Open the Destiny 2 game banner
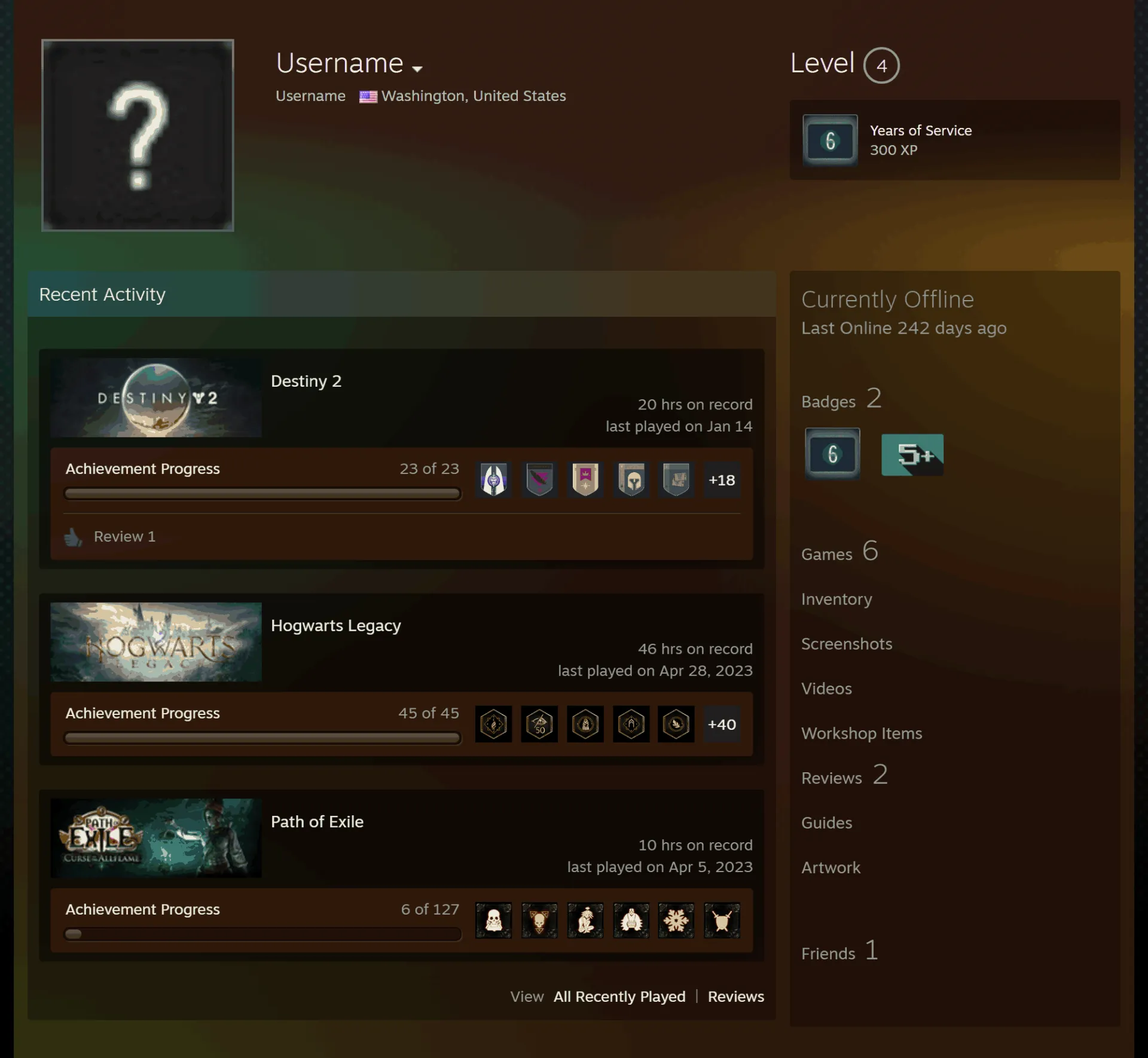The image size is (1148, 1058). [156, 397]
